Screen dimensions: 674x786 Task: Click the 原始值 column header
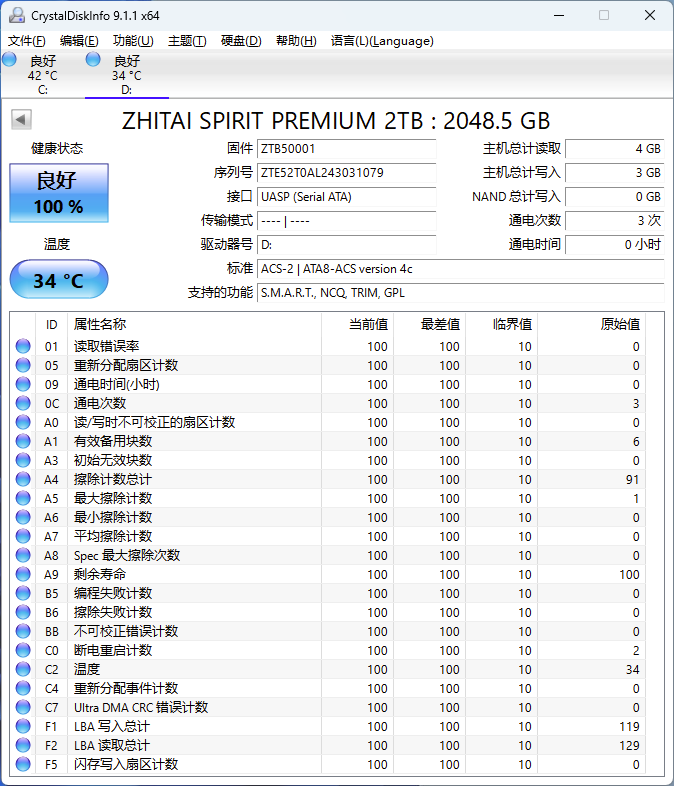click(592, 324)
